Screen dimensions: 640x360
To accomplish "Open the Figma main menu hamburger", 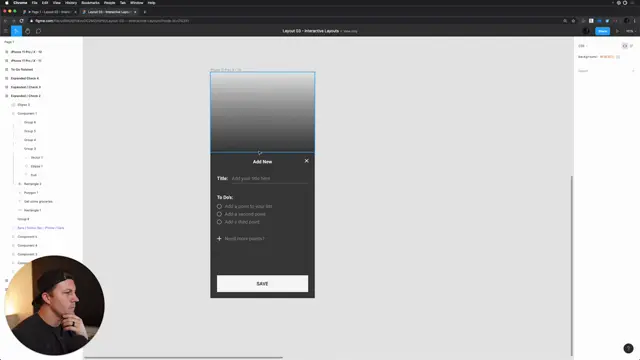I will [6, 31].
